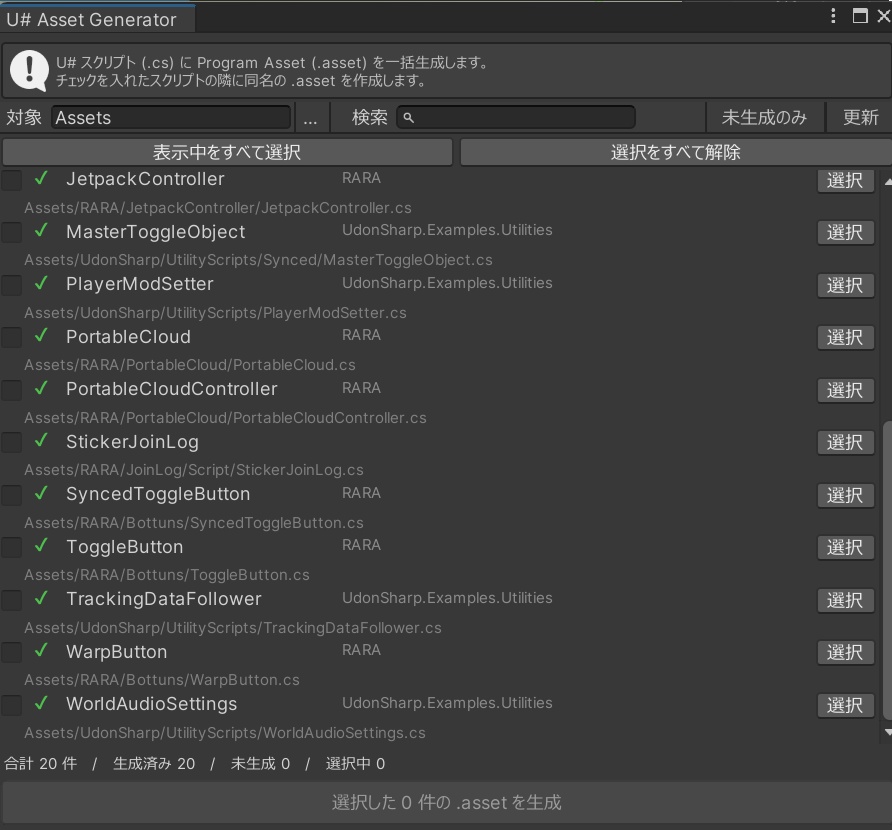Click the green check beside PortableCloud
The height and width of the screenshot is (830, 892).
coord(41,336)
